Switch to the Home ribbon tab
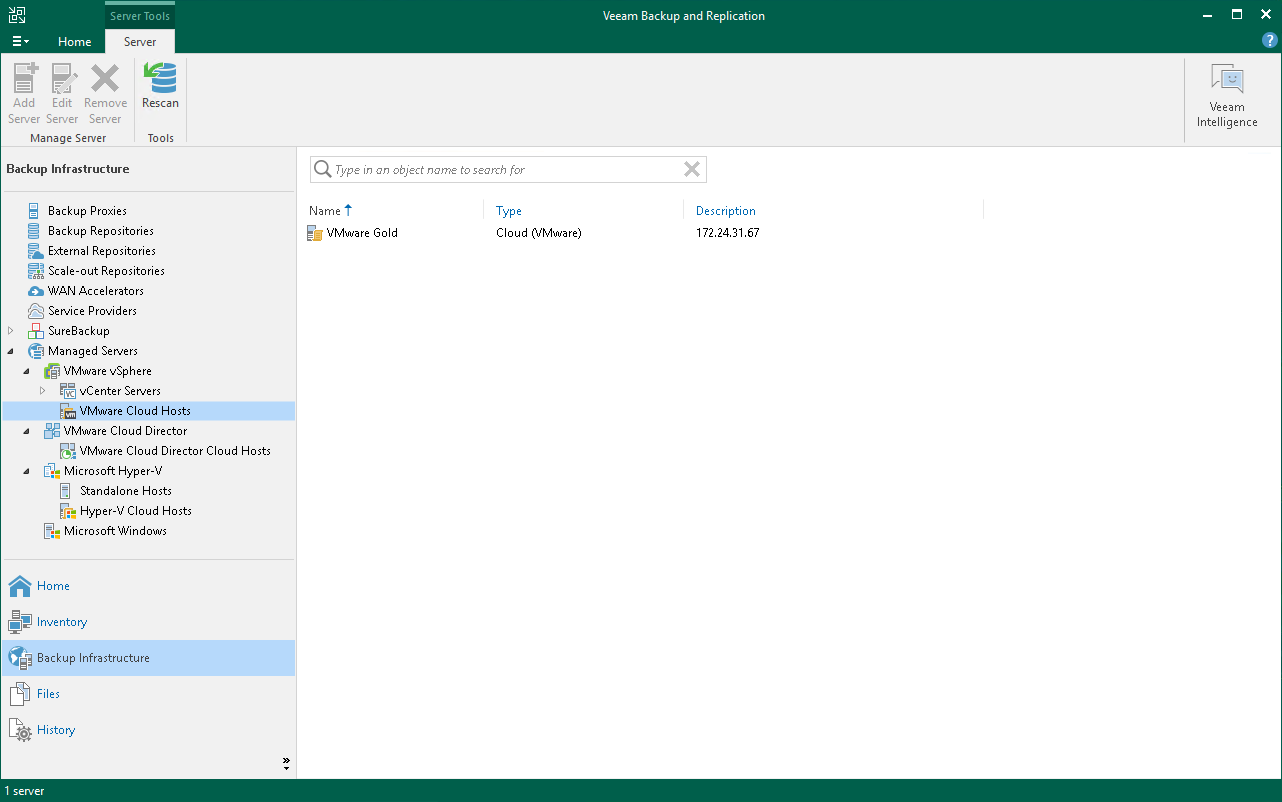Image resolution: width=1282 pixels, height=802 pixels. pyautogui.click(x=75, y=42)
